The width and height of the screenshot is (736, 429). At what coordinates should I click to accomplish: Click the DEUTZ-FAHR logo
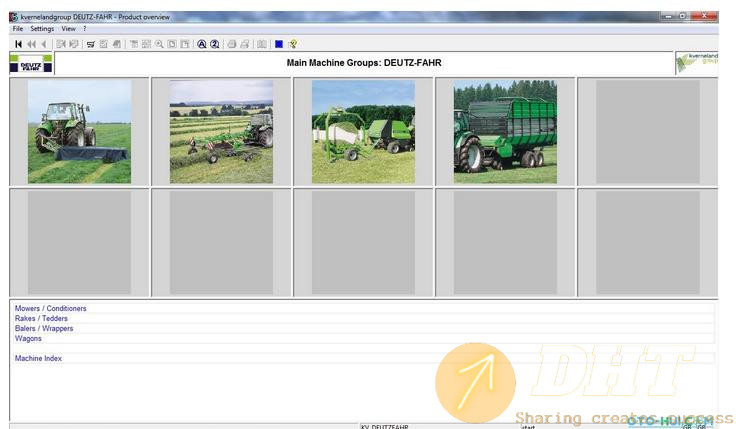tap(31, 63)
